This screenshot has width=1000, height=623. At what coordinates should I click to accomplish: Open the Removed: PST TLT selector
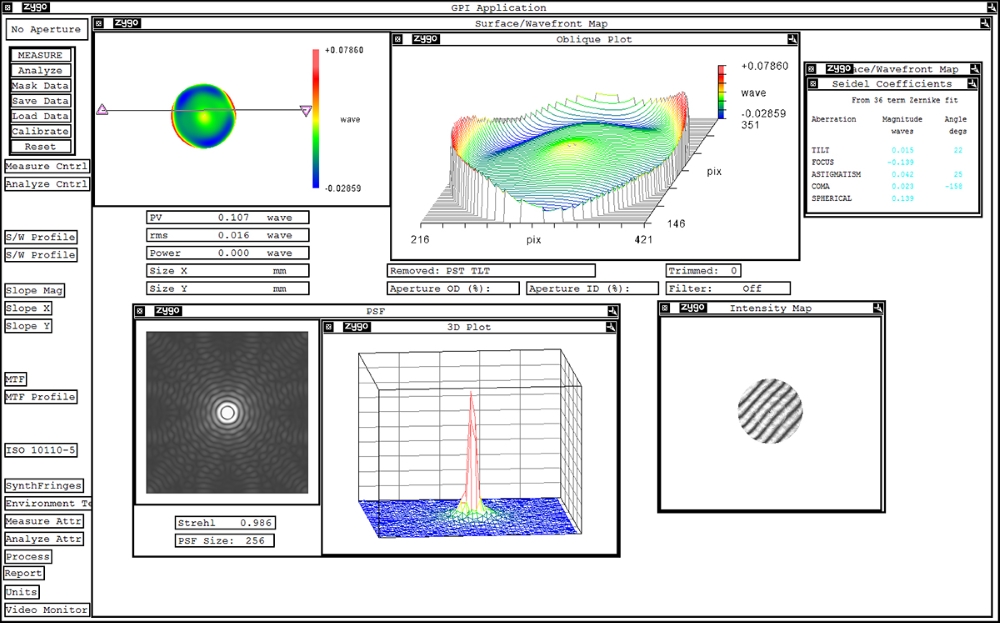[x=490, y=271]
